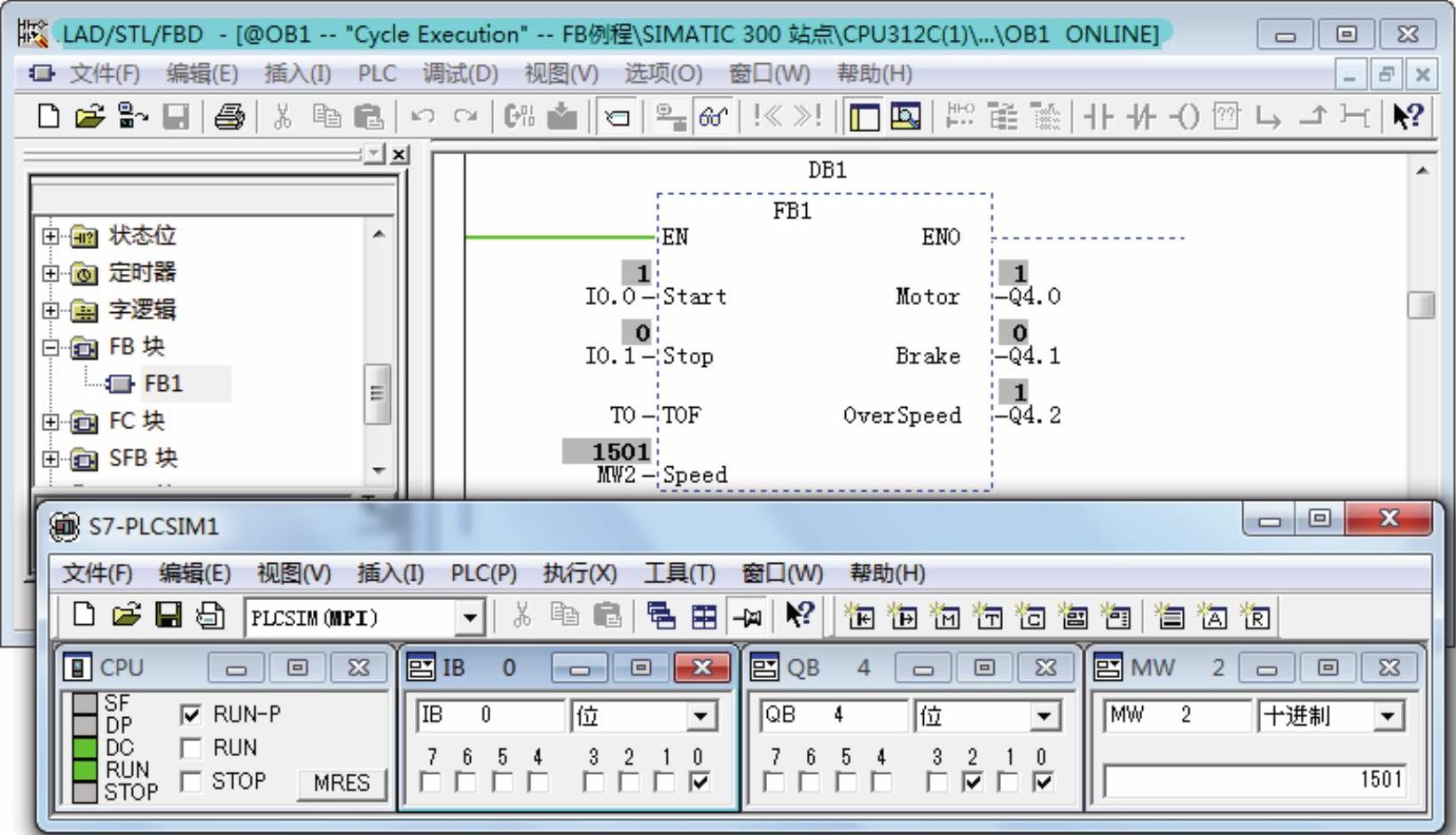Open PLC icon in S7-PLCSIM toolbar
This screenshot has width=1456, height=835.
[126, 615]
